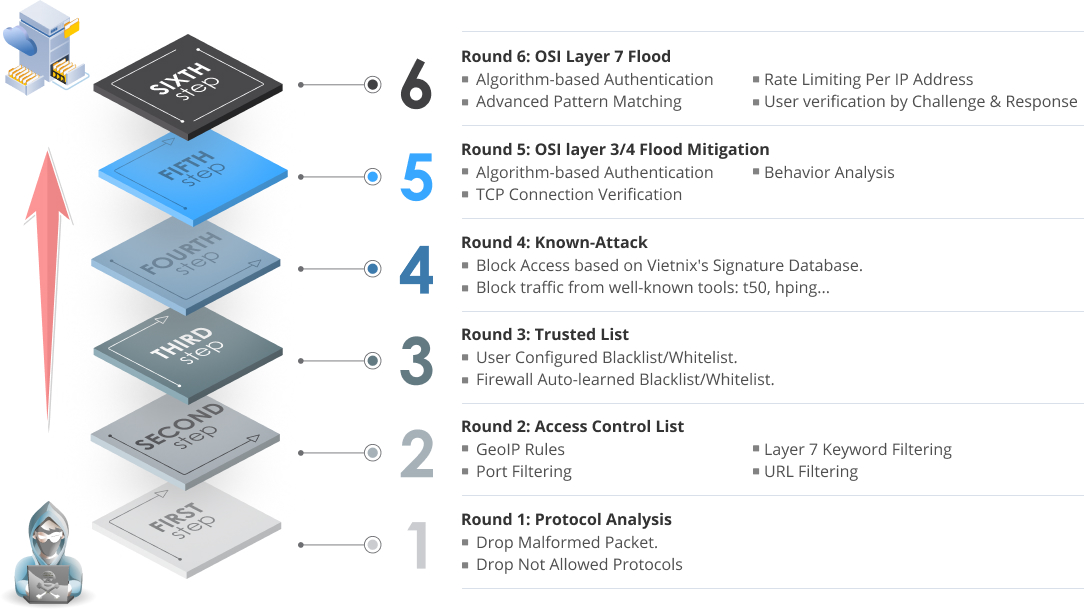This screenshot has height=609, width=1084.
Task: Select the light FIRST step tile
Action: coord(187,529)
